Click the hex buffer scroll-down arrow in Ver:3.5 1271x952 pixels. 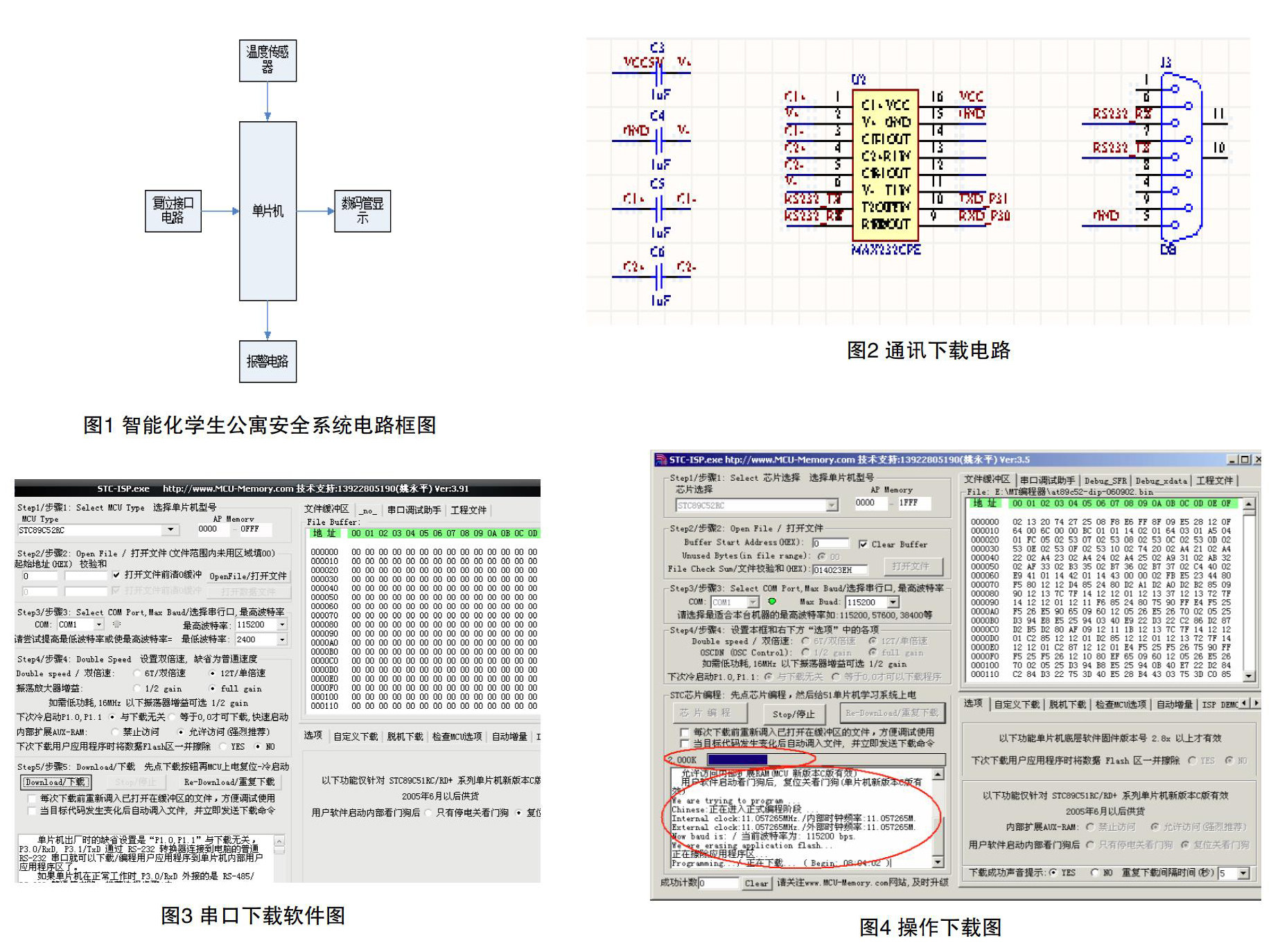pos(1248,676)
